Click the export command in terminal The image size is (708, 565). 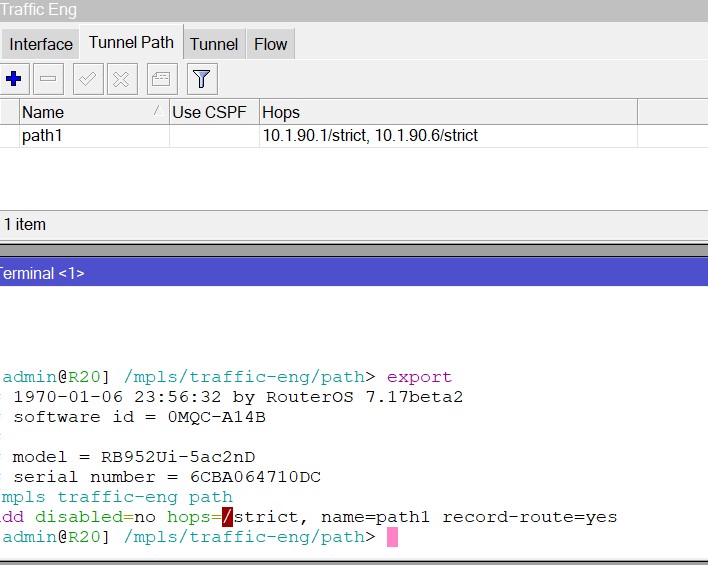(x=419, y=377)
